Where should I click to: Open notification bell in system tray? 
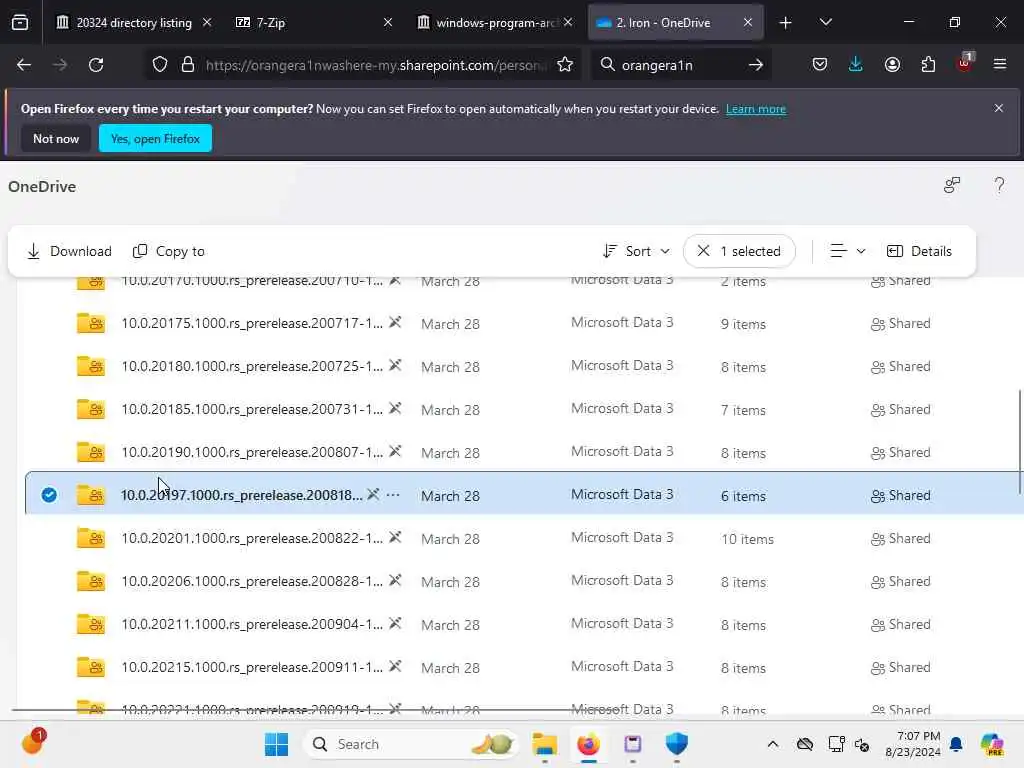(x=956, y=744)
